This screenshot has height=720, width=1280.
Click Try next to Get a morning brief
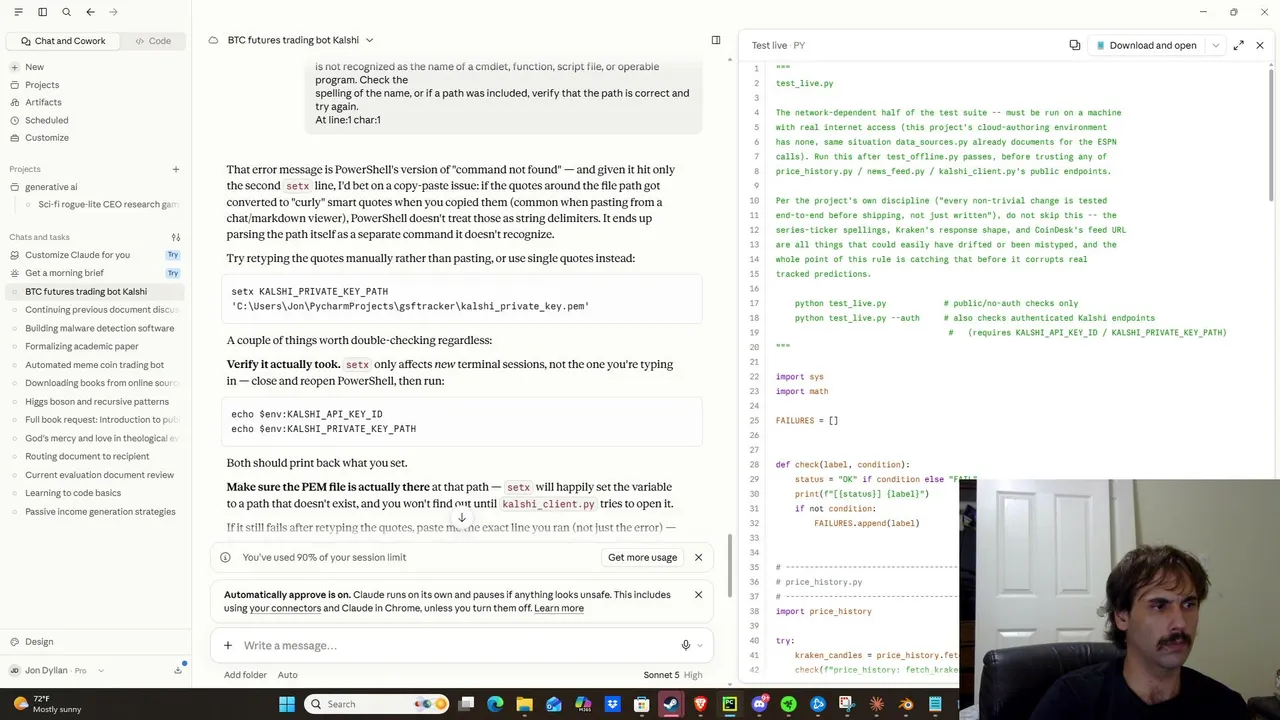pyautogui.click(x=173, y=273)
